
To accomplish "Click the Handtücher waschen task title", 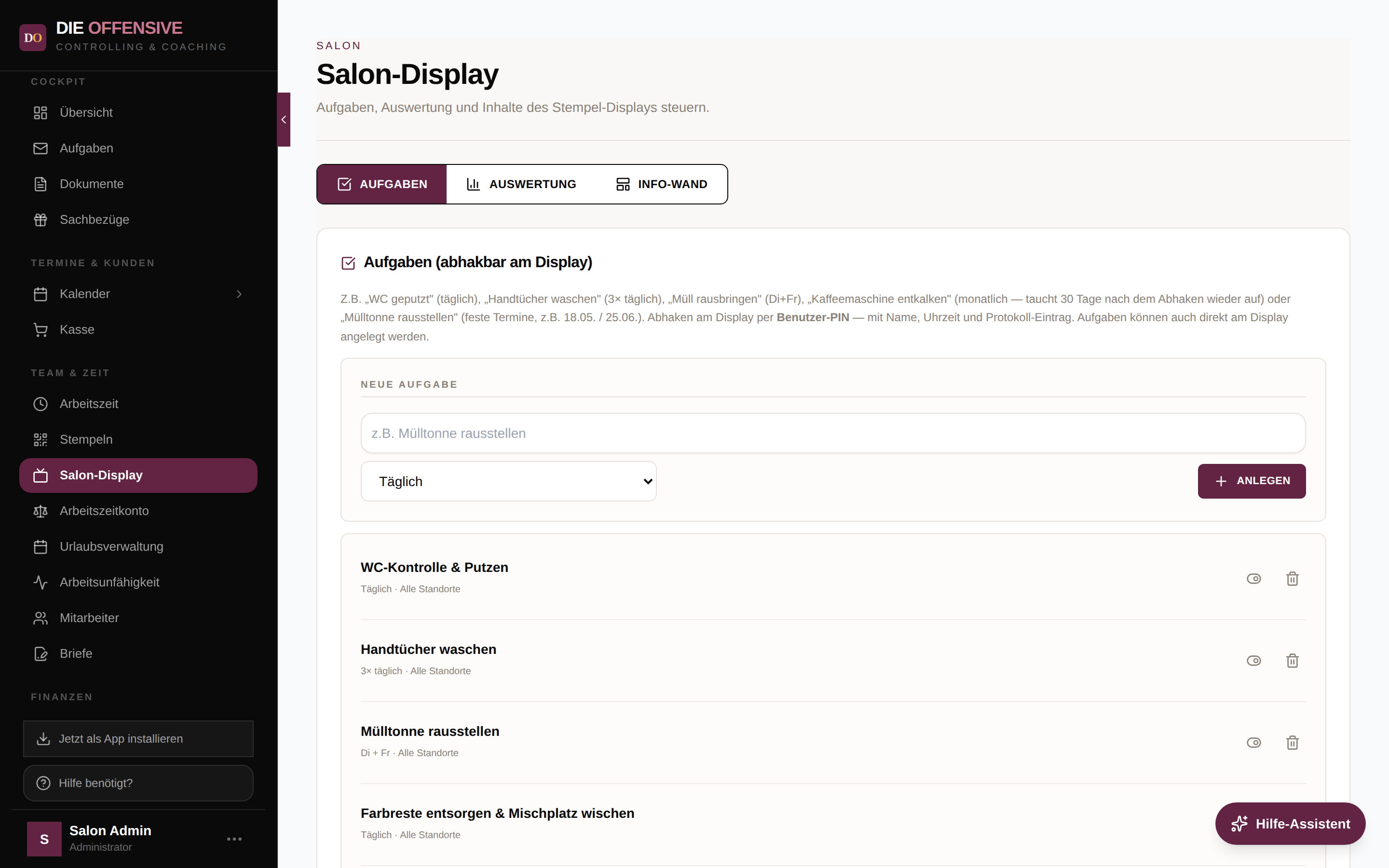I will point(428,649).
